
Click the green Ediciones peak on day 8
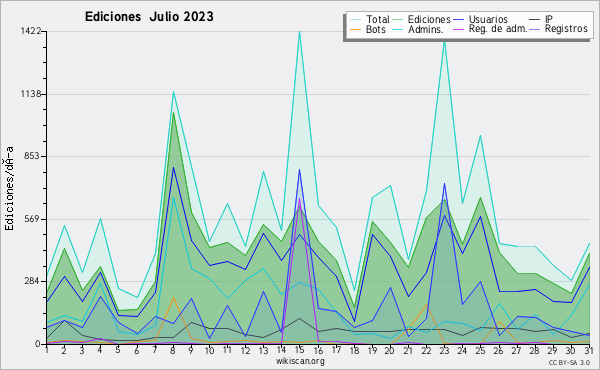(x=173, y=113)
